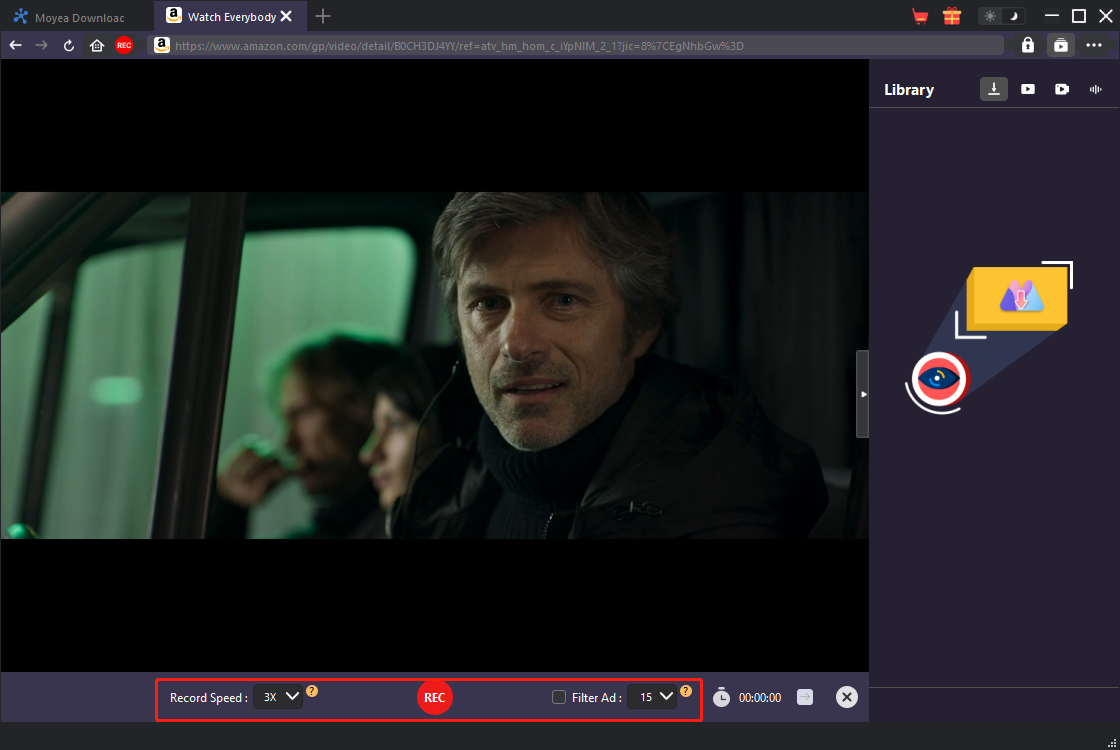Click the Record Speed label

pos(209,698)
